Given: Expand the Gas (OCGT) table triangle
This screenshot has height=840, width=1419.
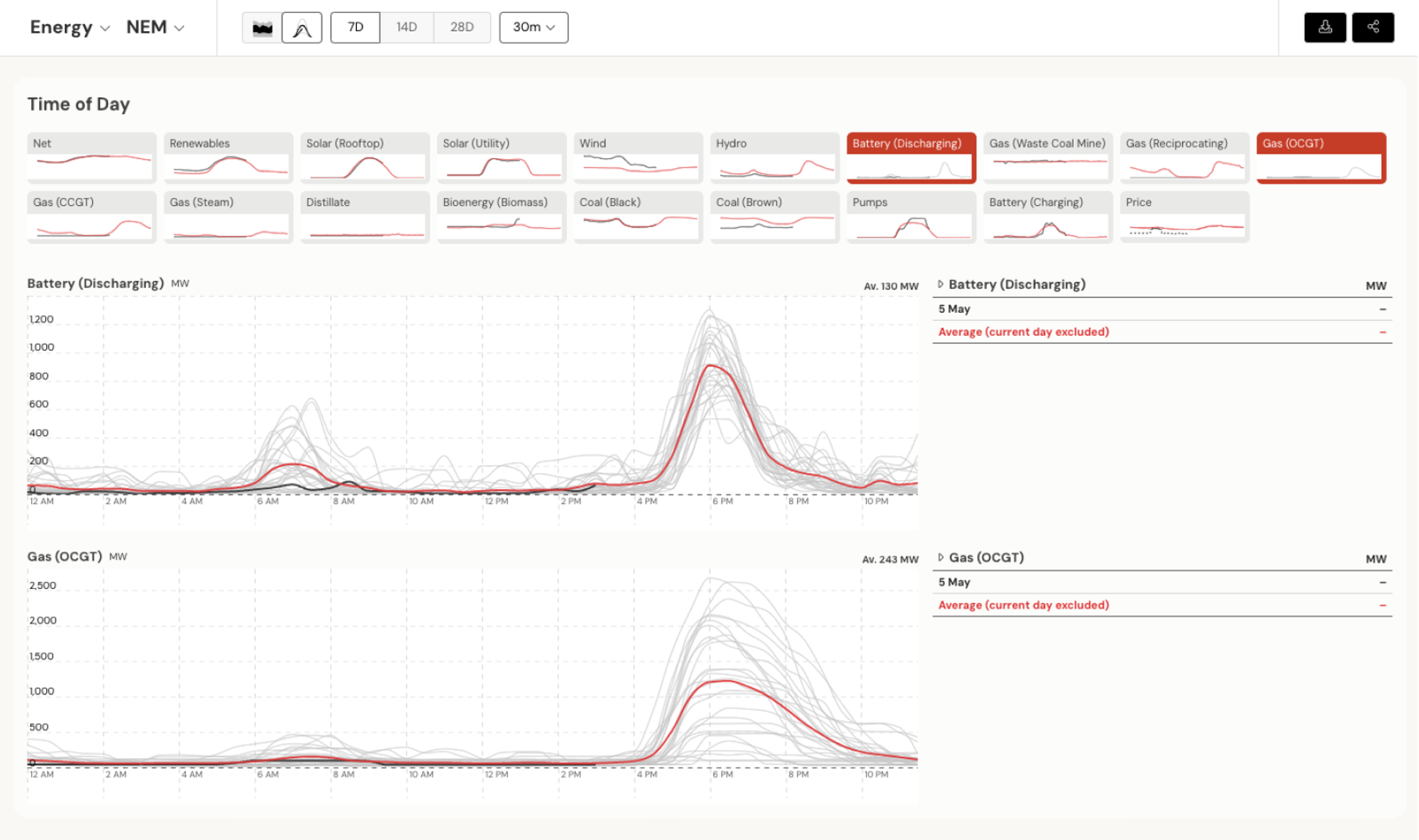Looking at the screenshot, I should coord(941,558).
